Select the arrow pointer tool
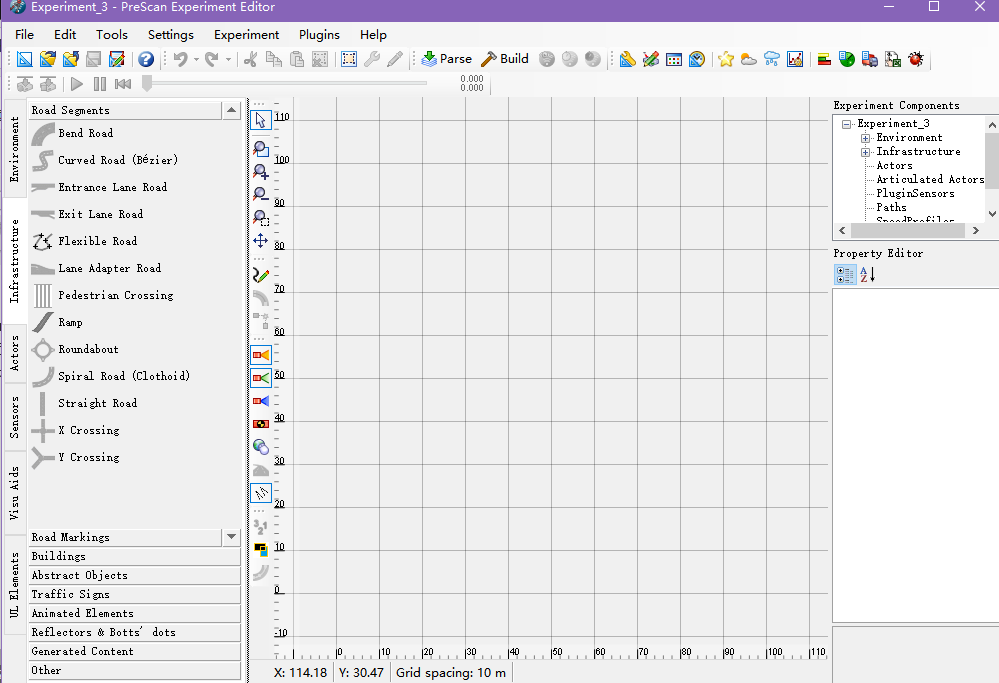999x683 pixels. (261, 120)
